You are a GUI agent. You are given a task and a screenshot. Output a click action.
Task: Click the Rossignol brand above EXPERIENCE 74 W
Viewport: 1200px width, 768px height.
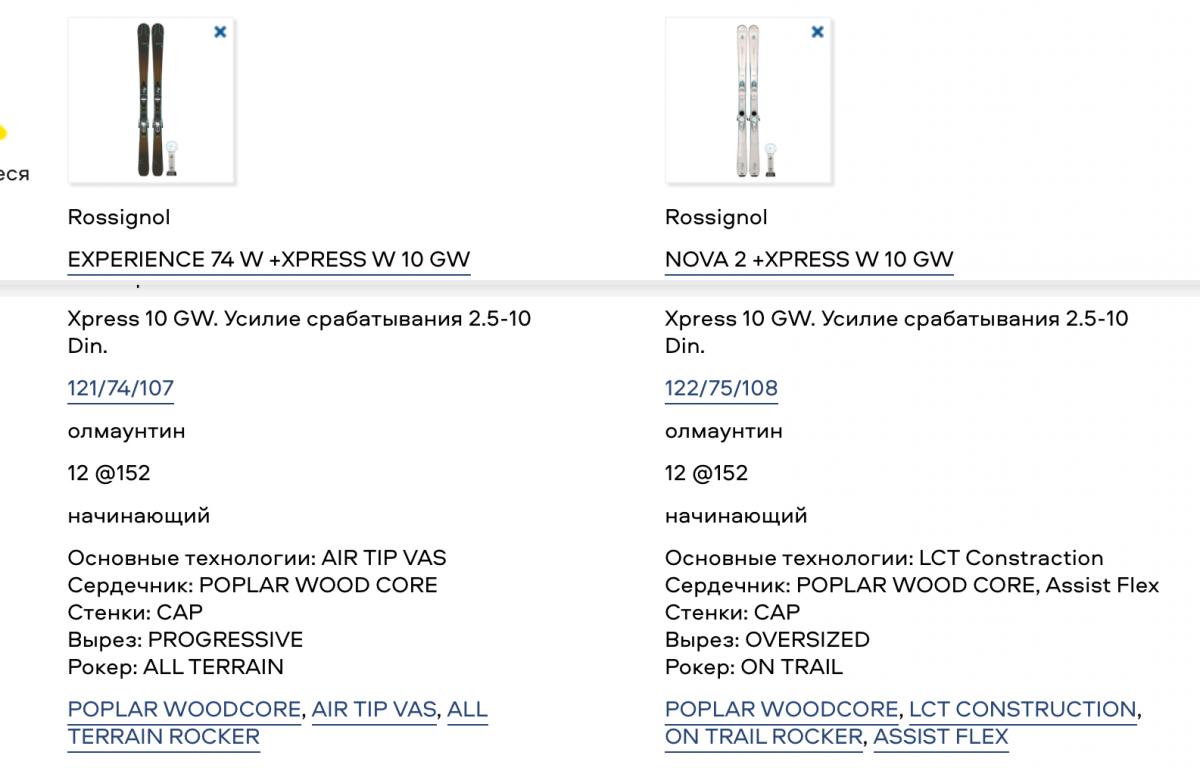pyautogui.click(x=119, y=217)
